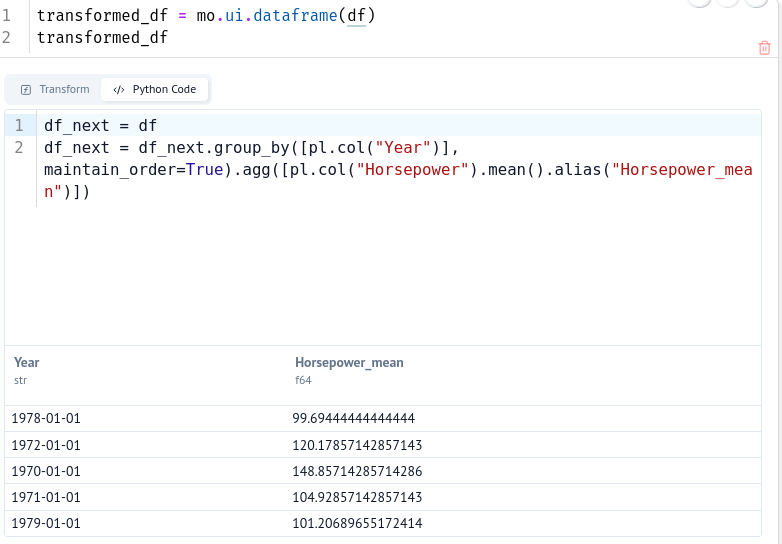Switch to the Transform tab
The image size is (782, 544).
click(56, 89)
